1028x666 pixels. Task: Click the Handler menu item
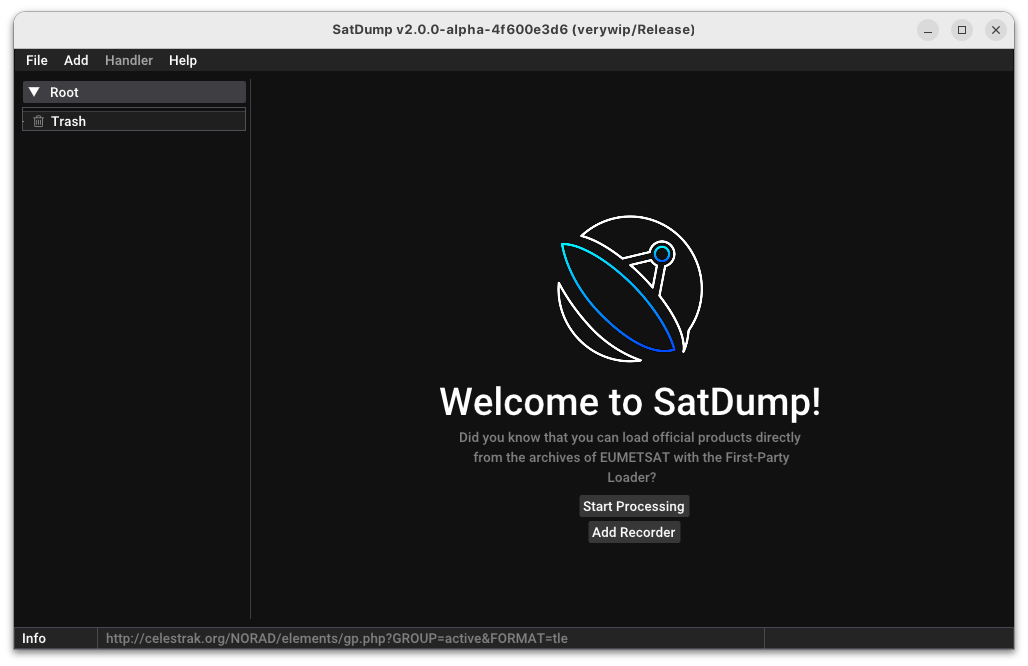pos(129,60)
